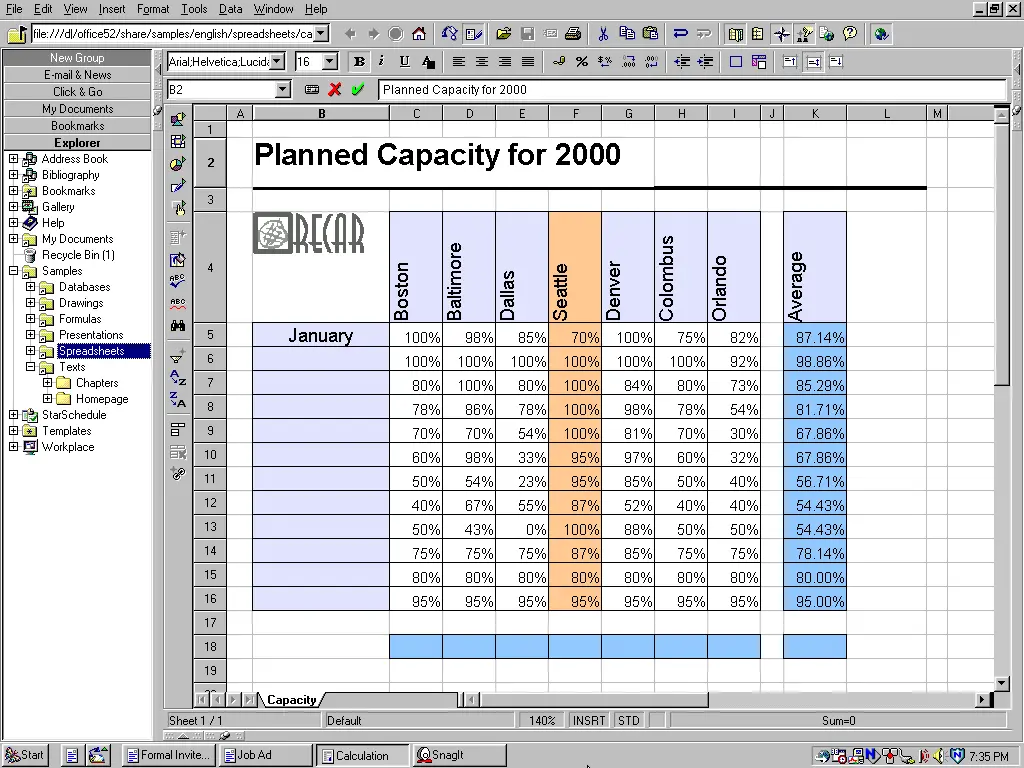Open the font size dropdown
1024x768 pixels.
(330, 62)
